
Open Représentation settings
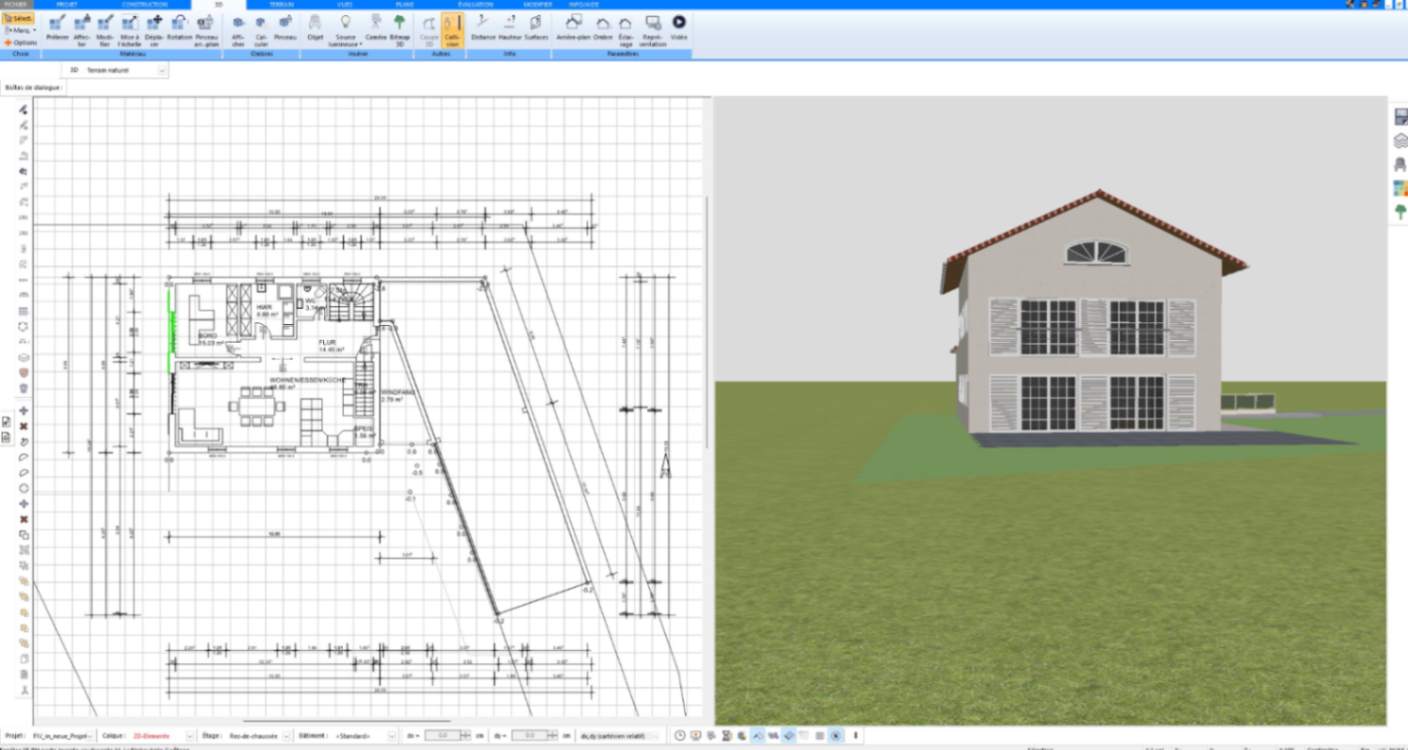[653, 30]
